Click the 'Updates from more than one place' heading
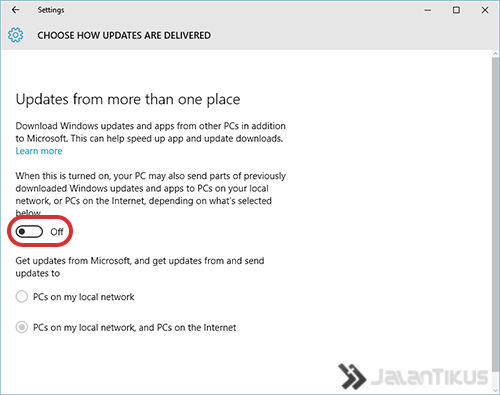500x395 pixels. point(128,99)
